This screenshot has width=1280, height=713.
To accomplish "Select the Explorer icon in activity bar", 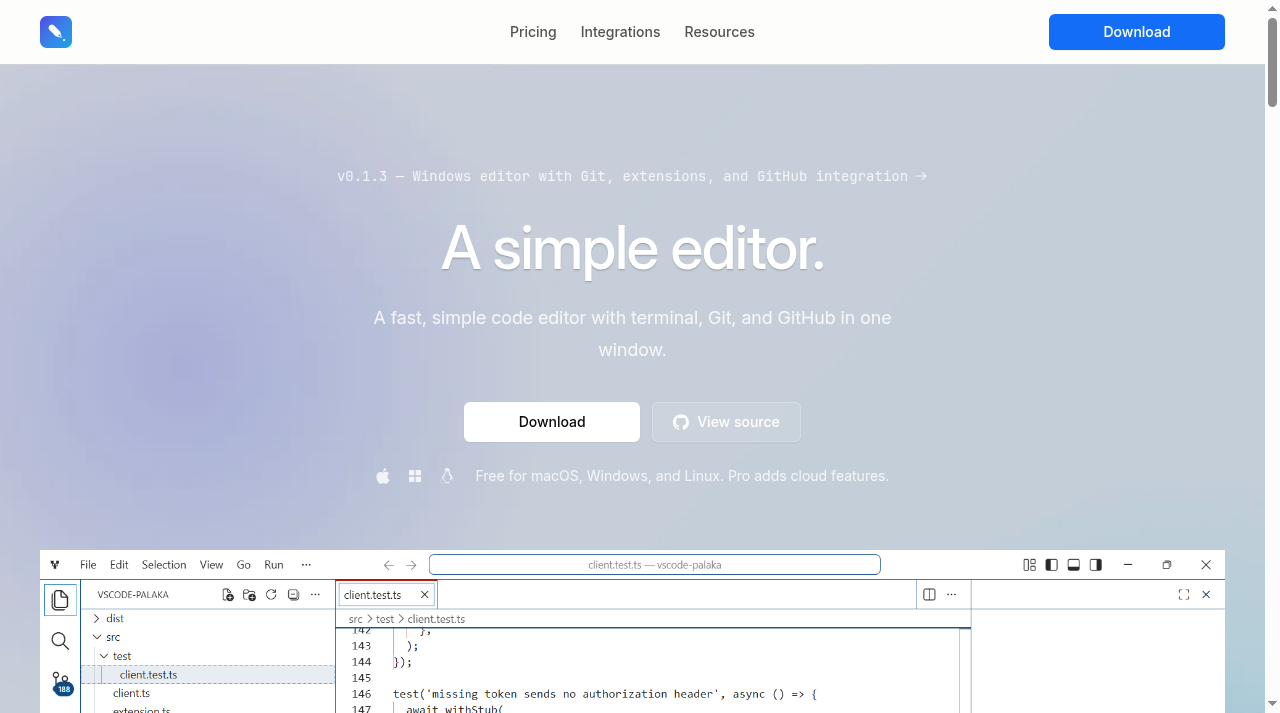I will pyautogui.click(x=60, y=600).
